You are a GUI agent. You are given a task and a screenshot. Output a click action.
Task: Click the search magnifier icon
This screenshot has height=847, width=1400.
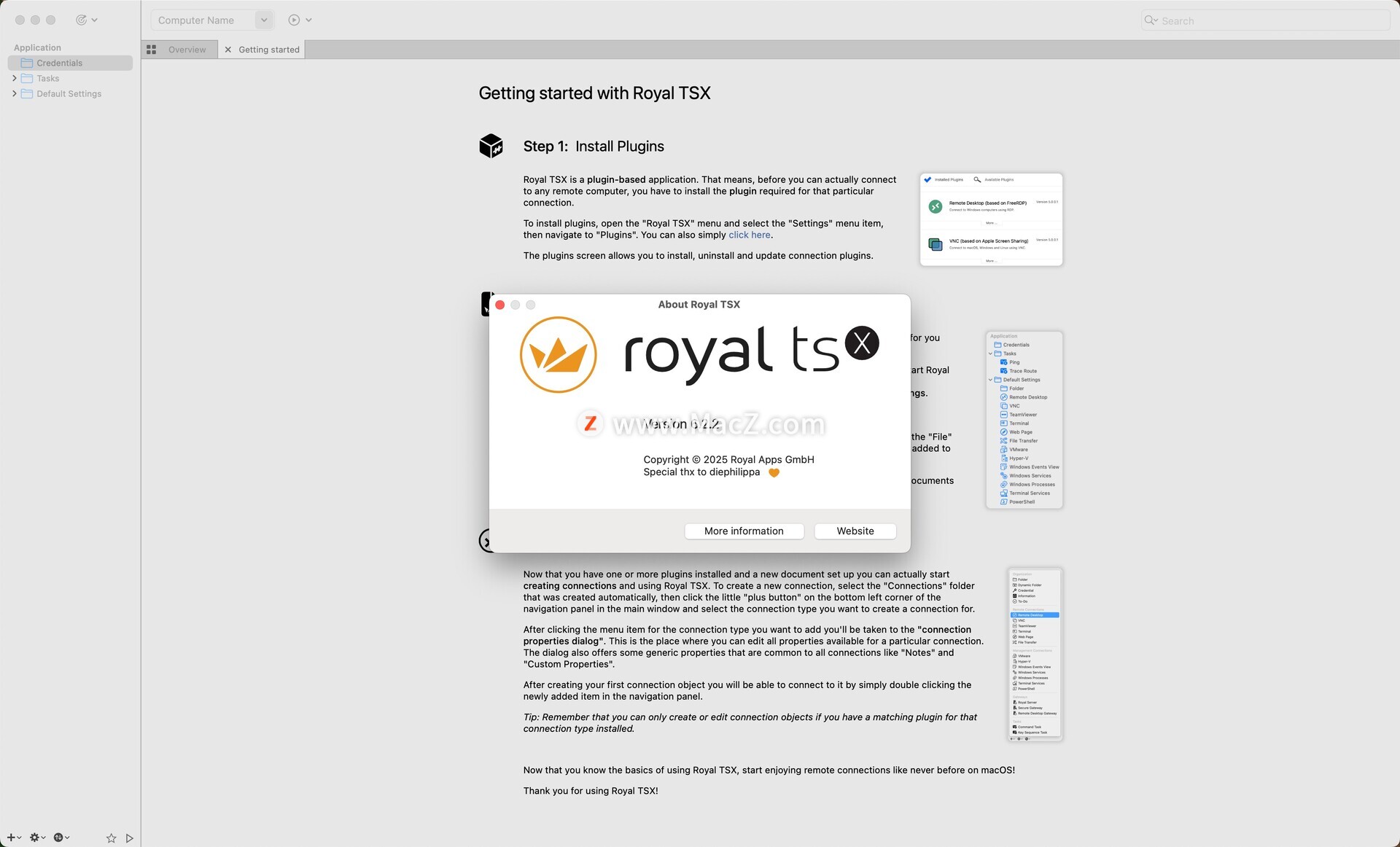point(1150,20)
